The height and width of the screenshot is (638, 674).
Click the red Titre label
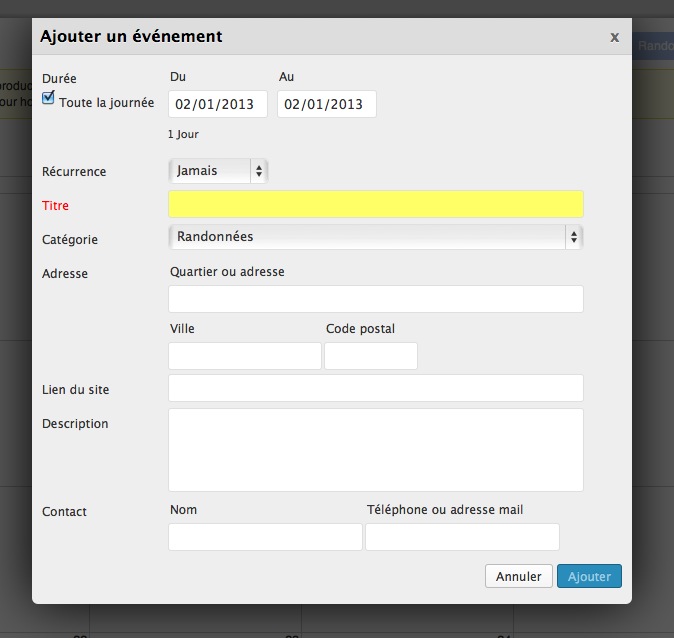(56, 205)
